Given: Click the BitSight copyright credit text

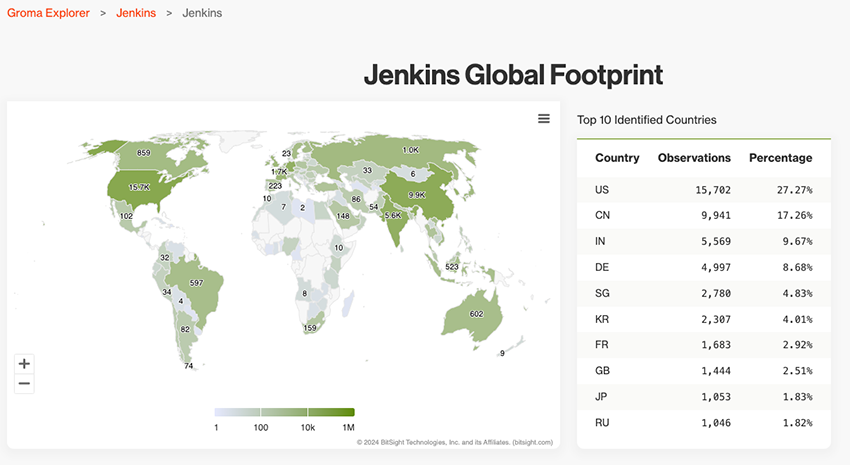Looking at the screenshot, I should [455, 442].
